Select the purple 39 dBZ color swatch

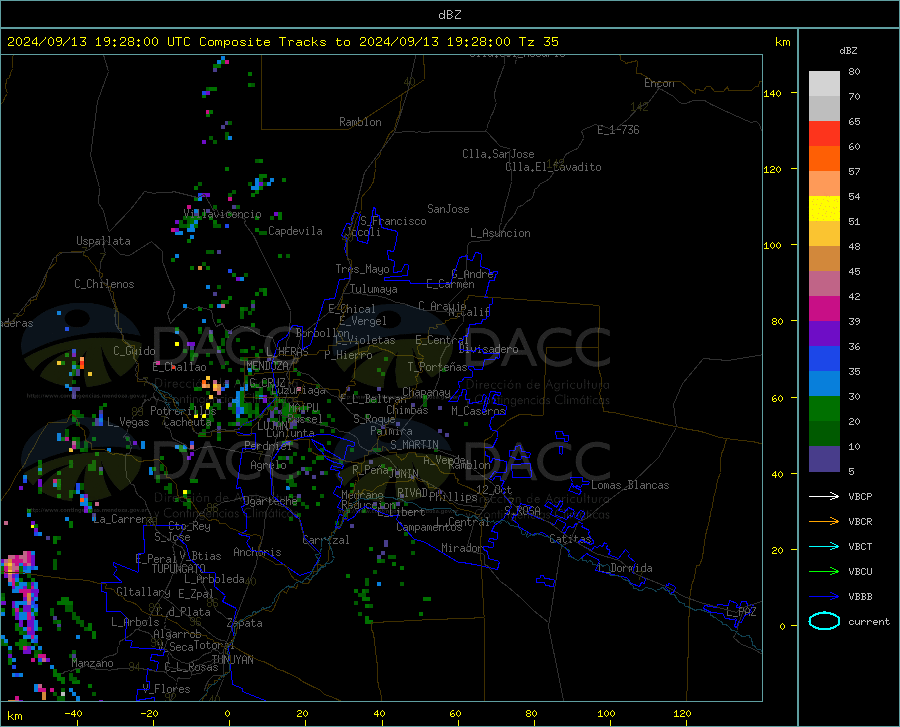pyautogui.click(x=824, y=334)
